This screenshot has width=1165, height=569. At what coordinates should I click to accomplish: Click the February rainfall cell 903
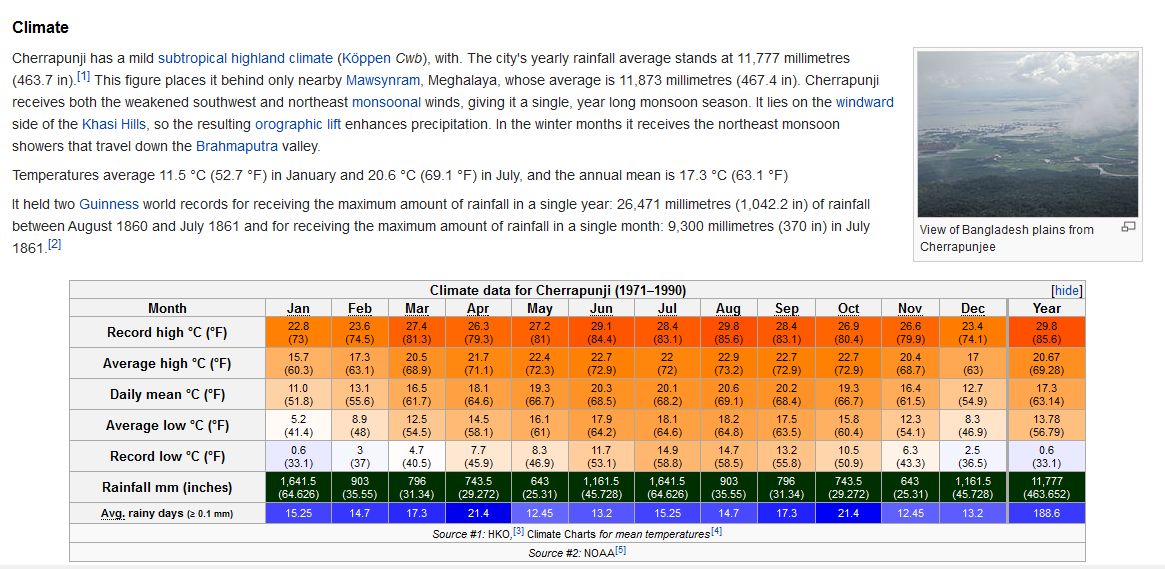[360, 487]
